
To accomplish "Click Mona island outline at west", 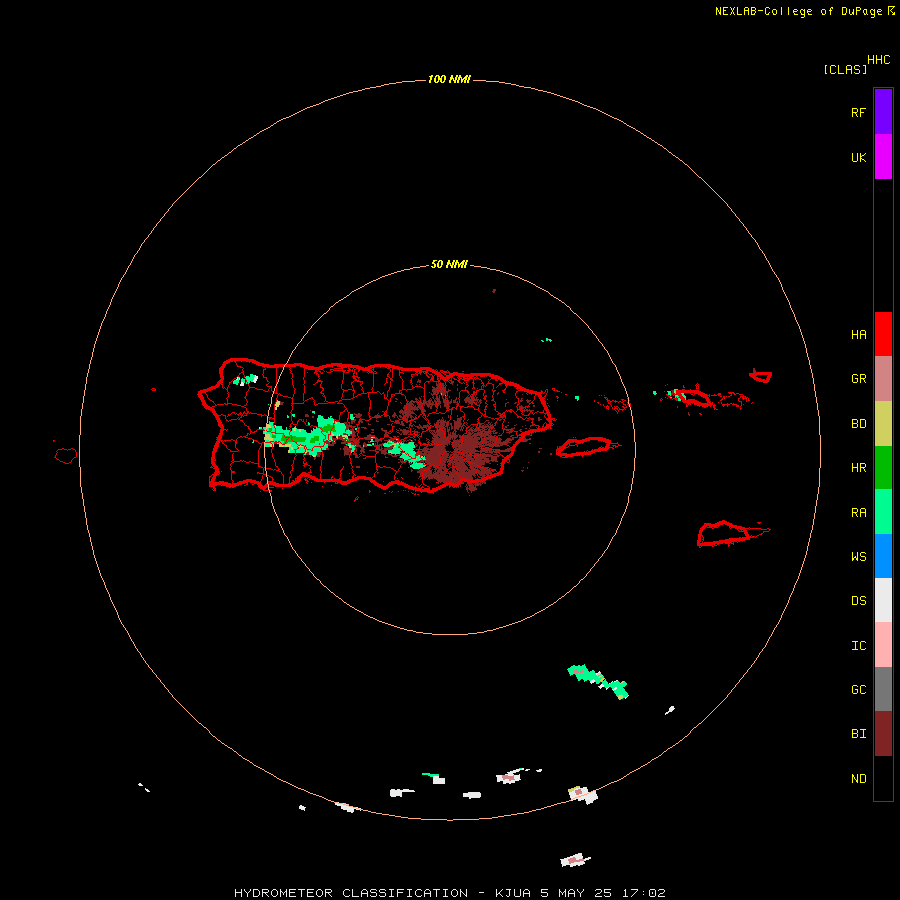I will 65,456.
